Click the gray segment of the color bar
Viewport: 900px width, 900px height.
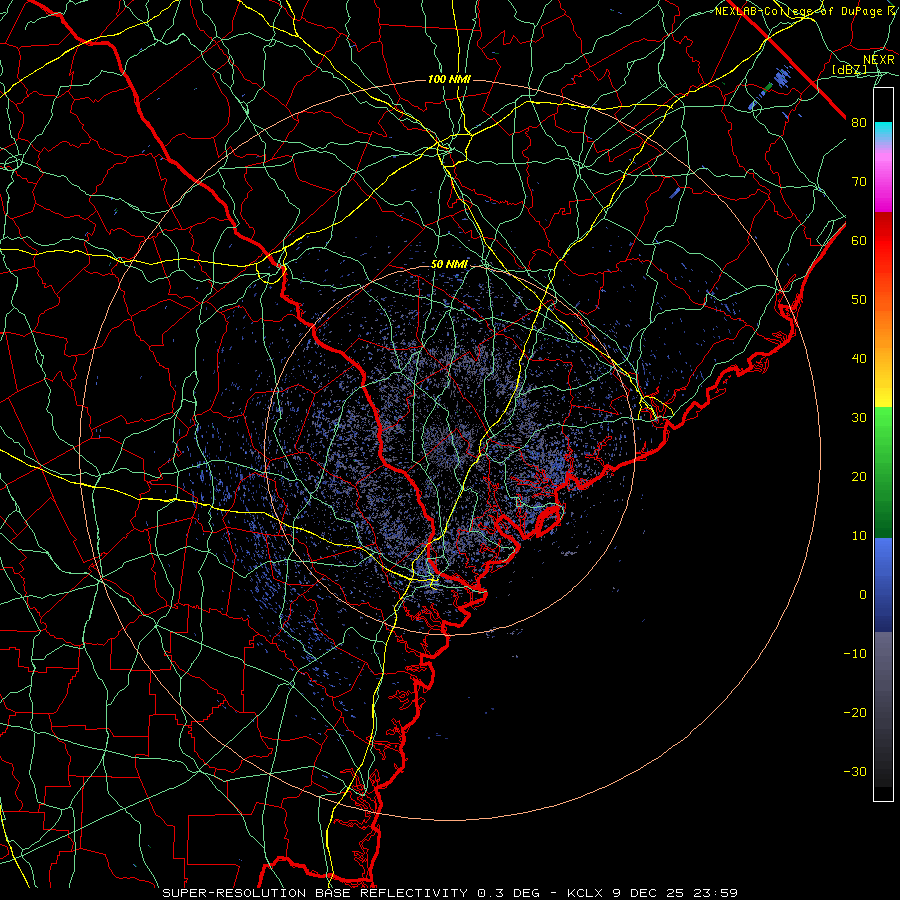click(883, 709)
